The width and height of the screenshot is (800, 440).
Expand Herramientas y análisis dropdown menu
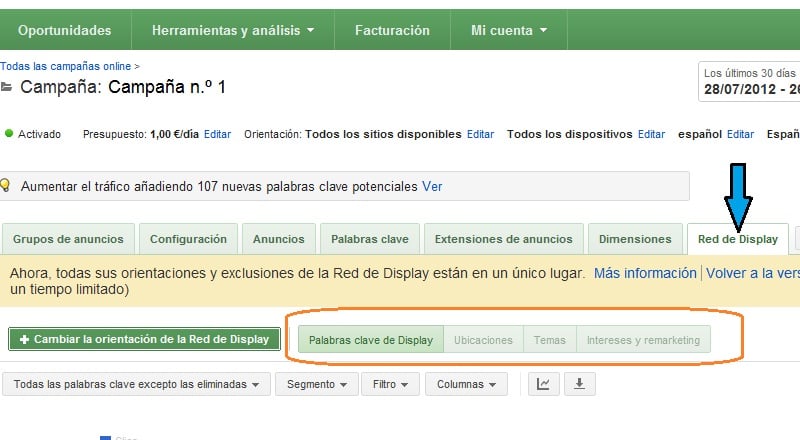(233, 30)
